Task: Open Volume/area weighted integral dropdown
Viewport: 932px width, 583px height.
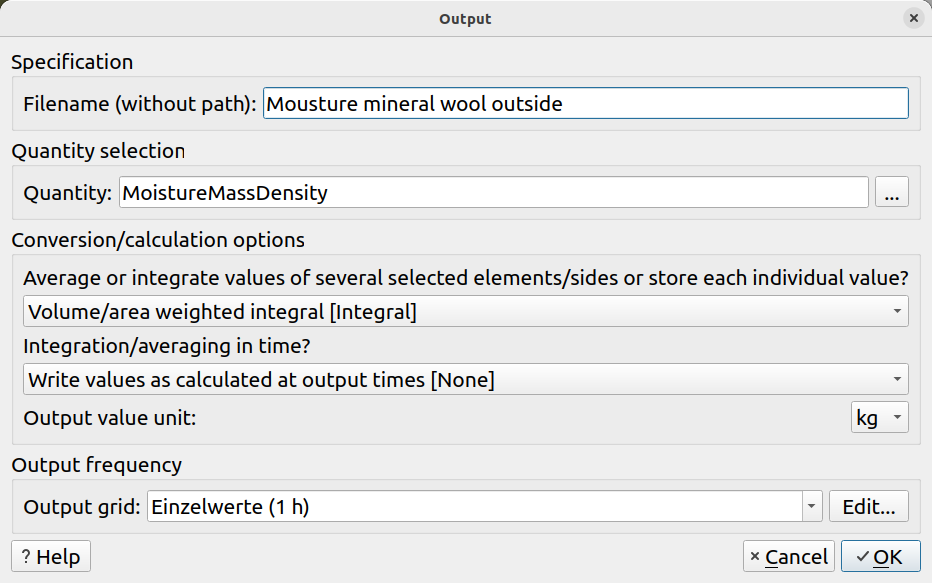Action: pyautogui.click(x=465, y=311)
